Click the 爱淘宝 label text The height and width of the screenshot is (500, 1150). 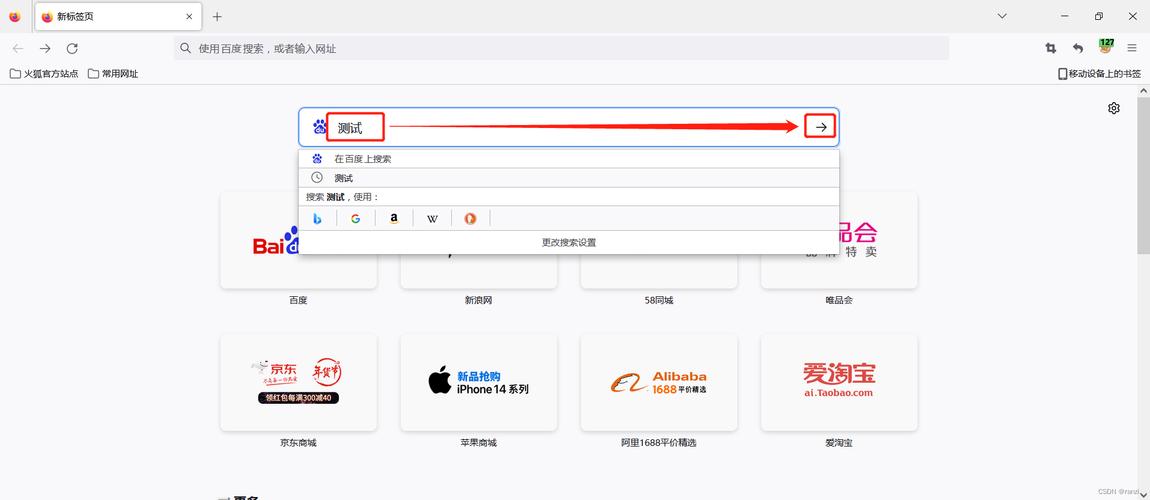point(839,443)
